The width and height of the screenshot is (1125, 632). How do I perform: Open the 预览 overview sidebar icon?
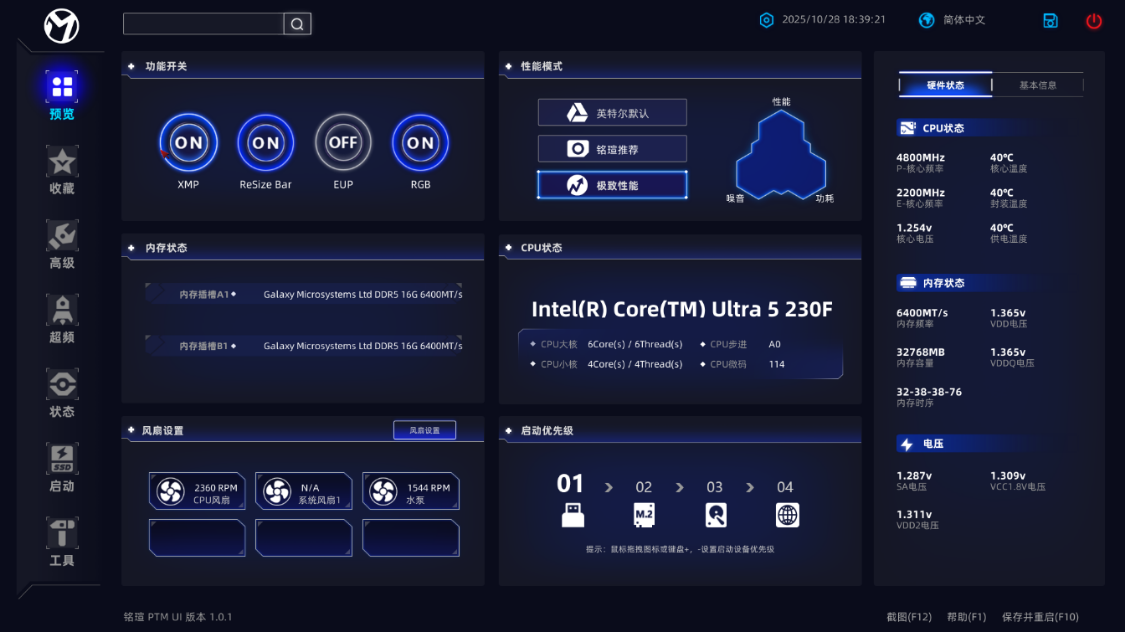pyautogui.click(x=62, y=87)
